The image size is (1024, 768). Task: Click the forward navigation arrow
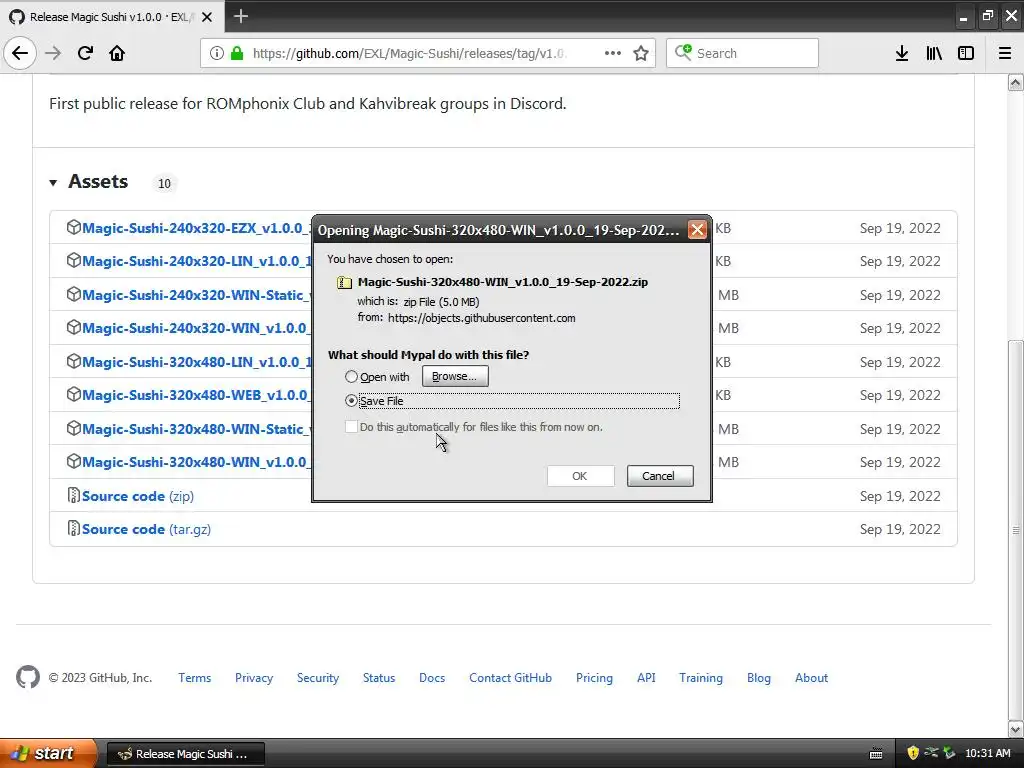53,53
